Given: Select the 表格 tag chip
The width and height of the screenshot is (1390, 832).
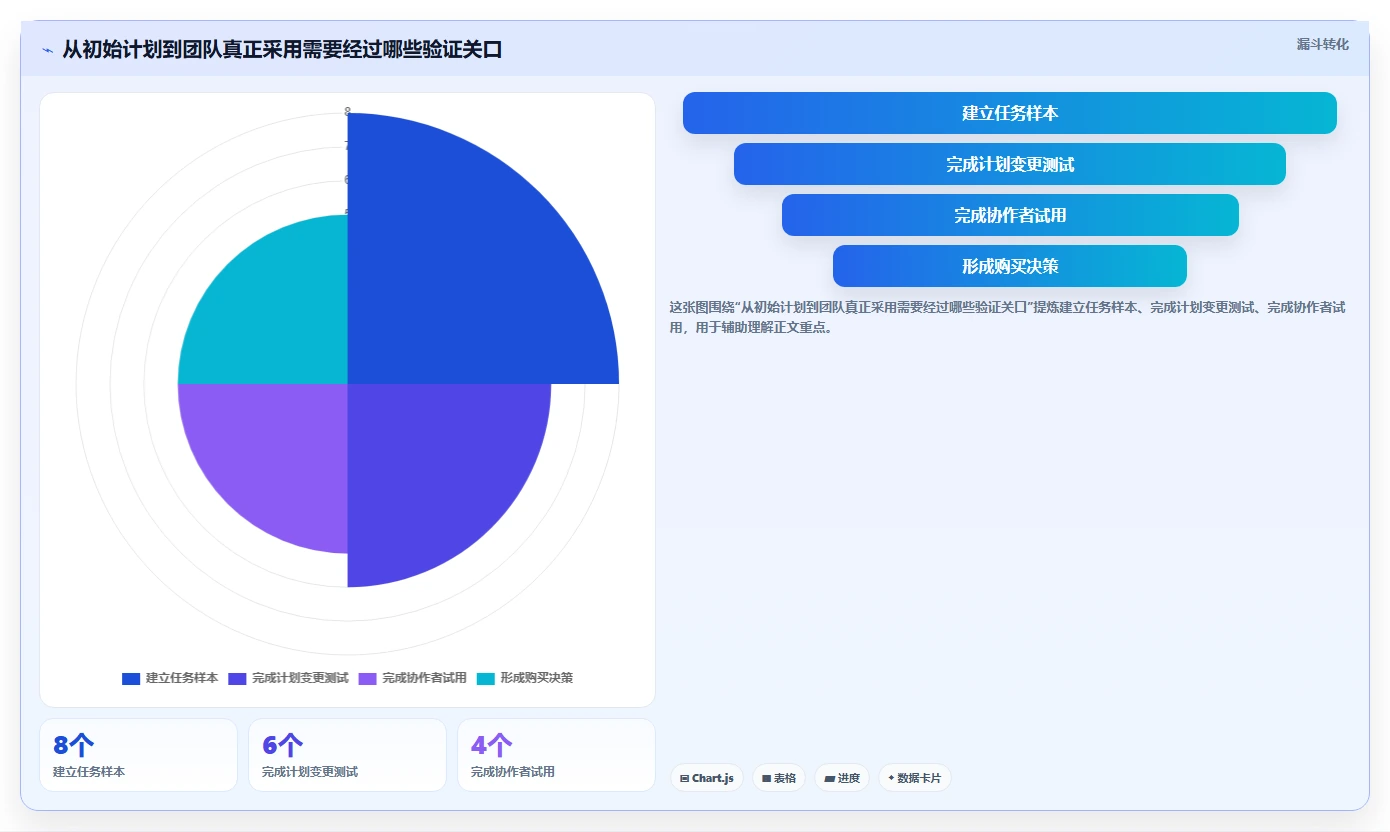Looking at the screenshot, I should coord(779,778).
